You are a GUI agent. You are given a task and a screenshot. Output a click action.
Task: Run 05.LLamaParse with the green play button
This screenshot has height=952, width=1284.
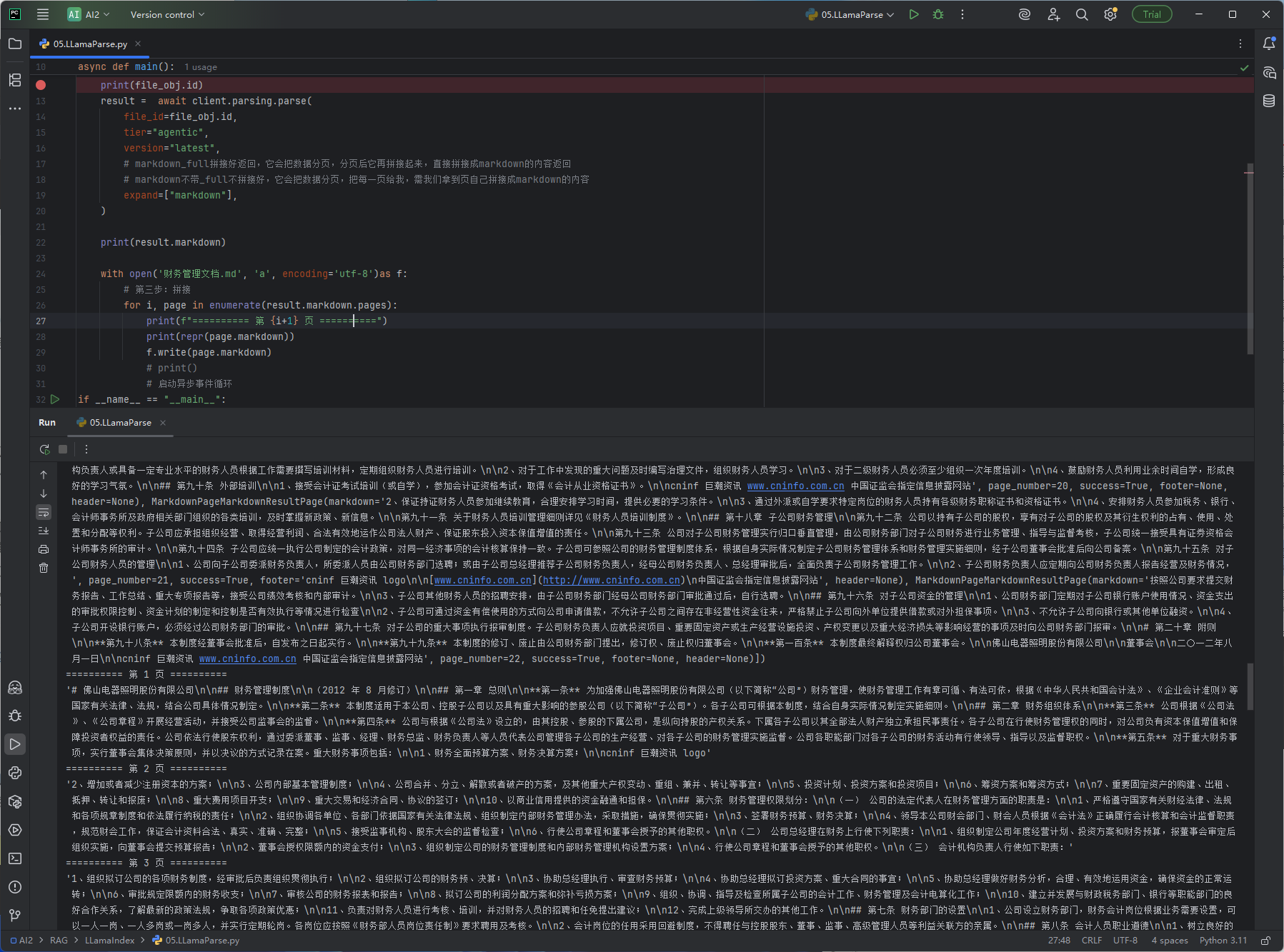click(x=913, y=14)
